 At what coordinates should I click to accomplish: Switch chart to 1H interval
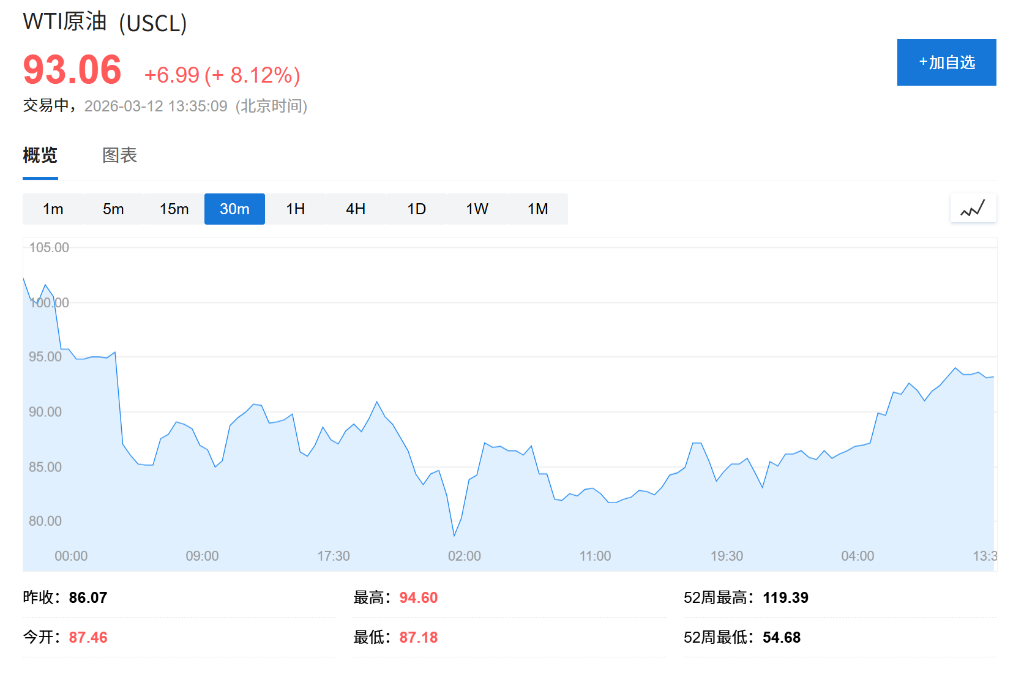[x=295, y=209]
